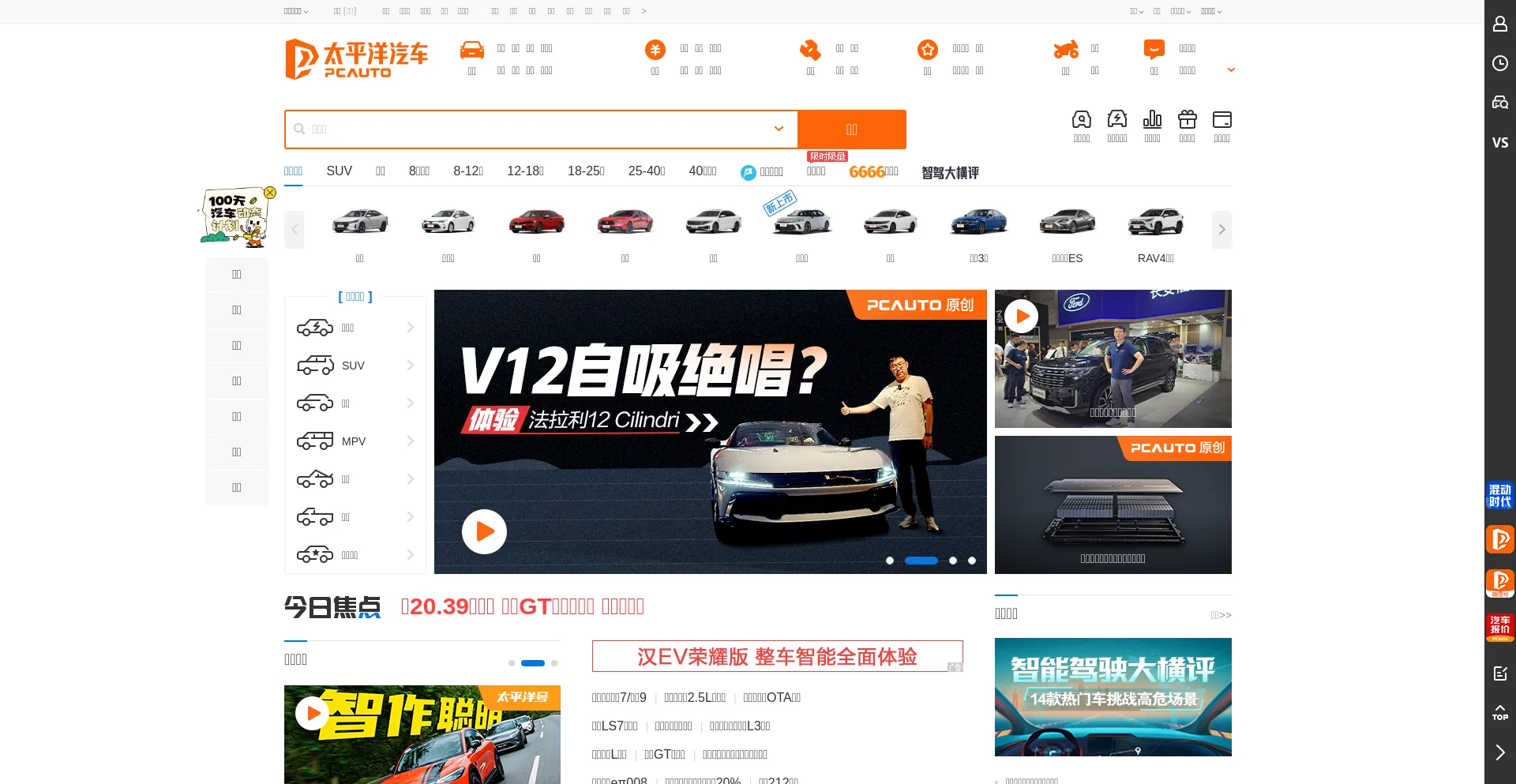The image size is (1516, 784).
Task: Open the LS7 news link
Action: coord(614,726)
